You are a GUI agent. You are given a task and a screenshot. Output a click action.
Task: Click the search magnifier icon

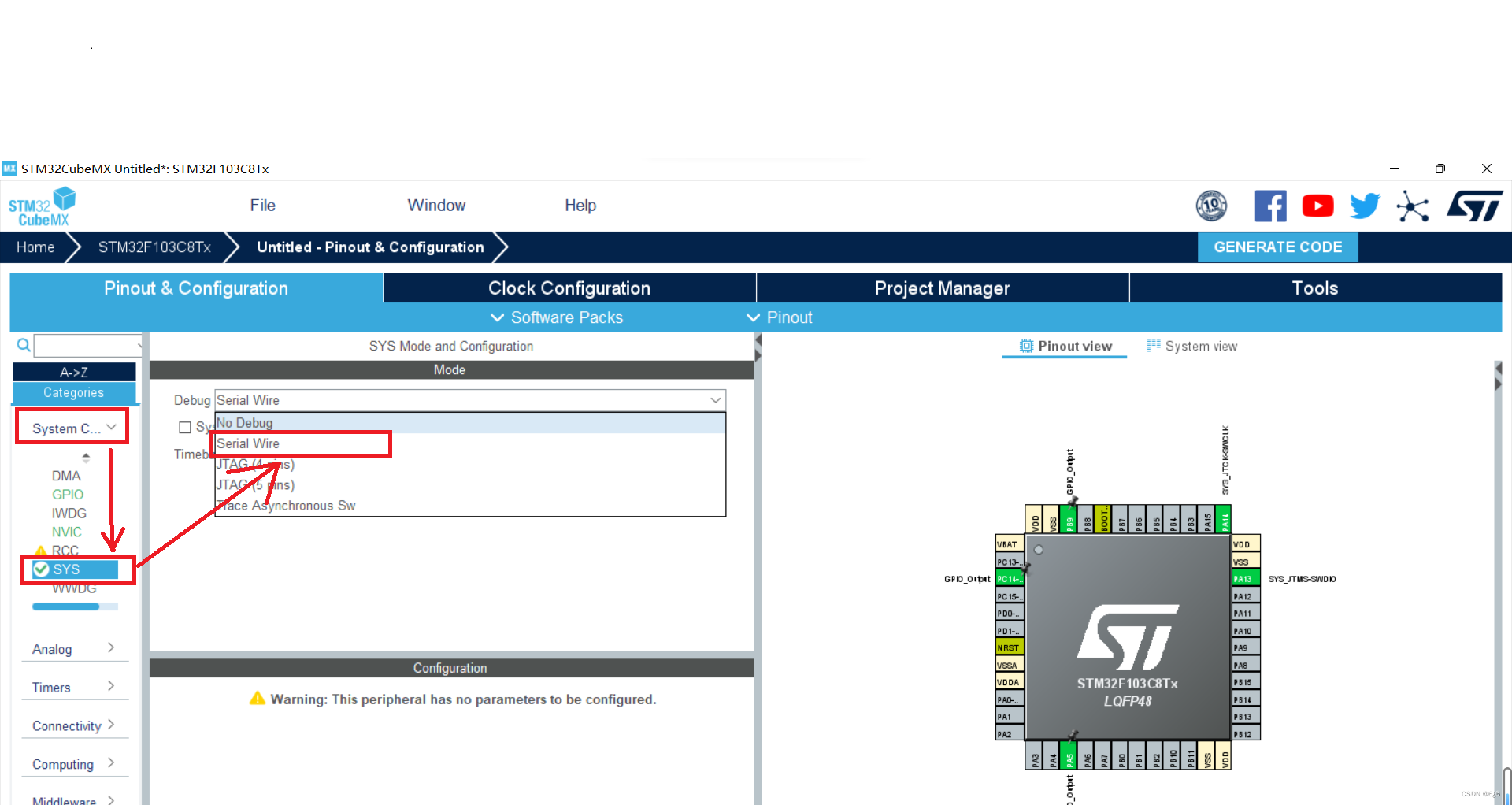tap(24, 345)
